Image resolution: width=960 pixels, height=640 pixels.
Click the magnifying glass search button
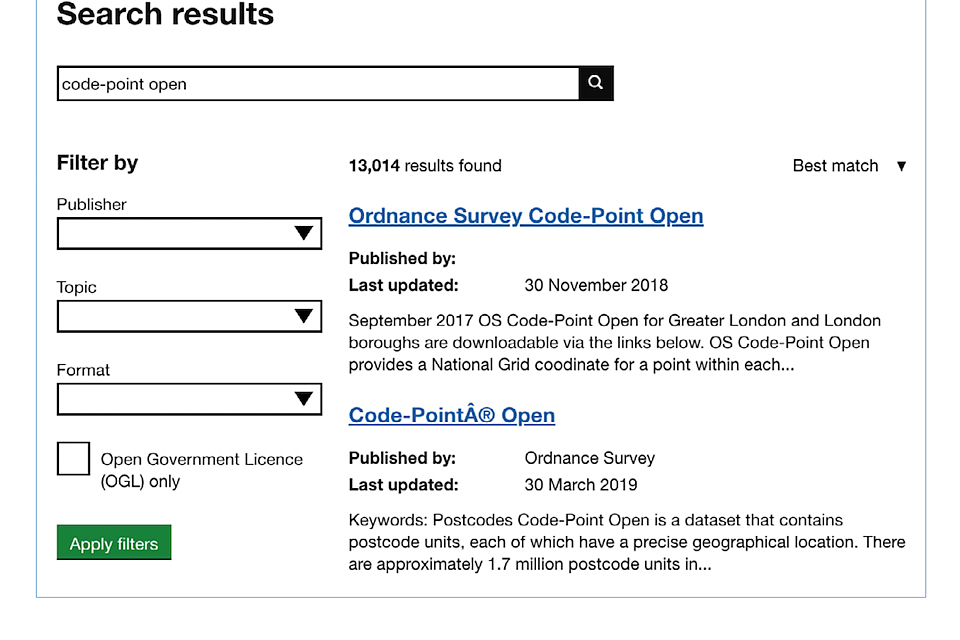(595, 83)
